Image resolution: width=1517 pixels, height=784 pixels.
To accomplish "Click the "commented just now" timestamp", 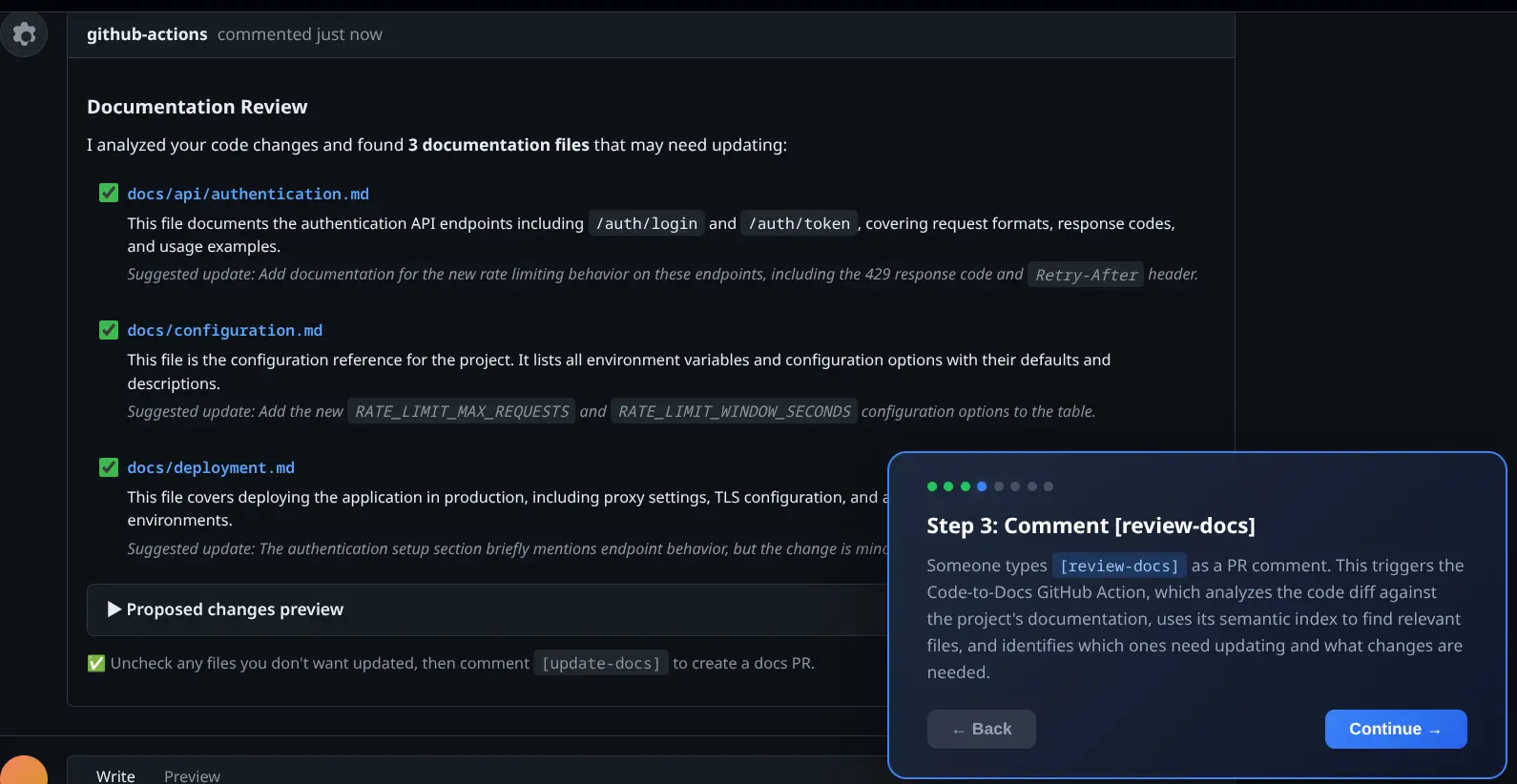I will tap(300, 34).
